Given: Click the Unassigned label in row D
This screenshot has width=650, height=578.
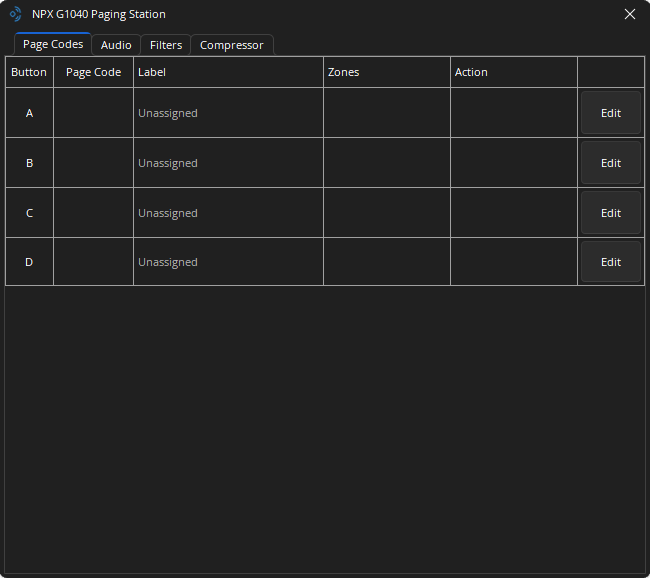Looking at the screenshot, I should click(x=168, y=262).
